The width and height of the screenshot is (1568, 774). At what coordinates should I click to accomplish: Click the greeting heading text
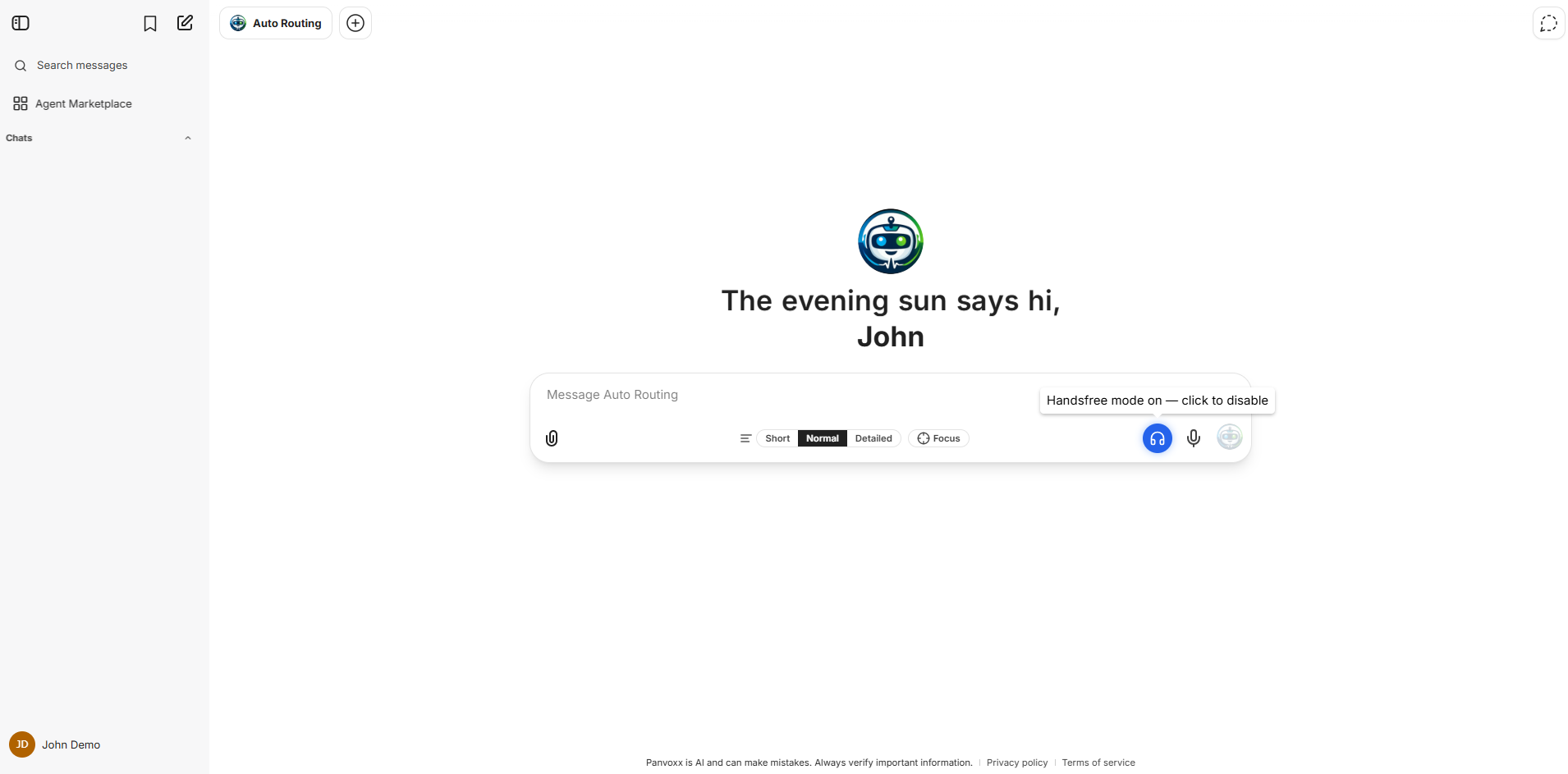coord(891,318)
